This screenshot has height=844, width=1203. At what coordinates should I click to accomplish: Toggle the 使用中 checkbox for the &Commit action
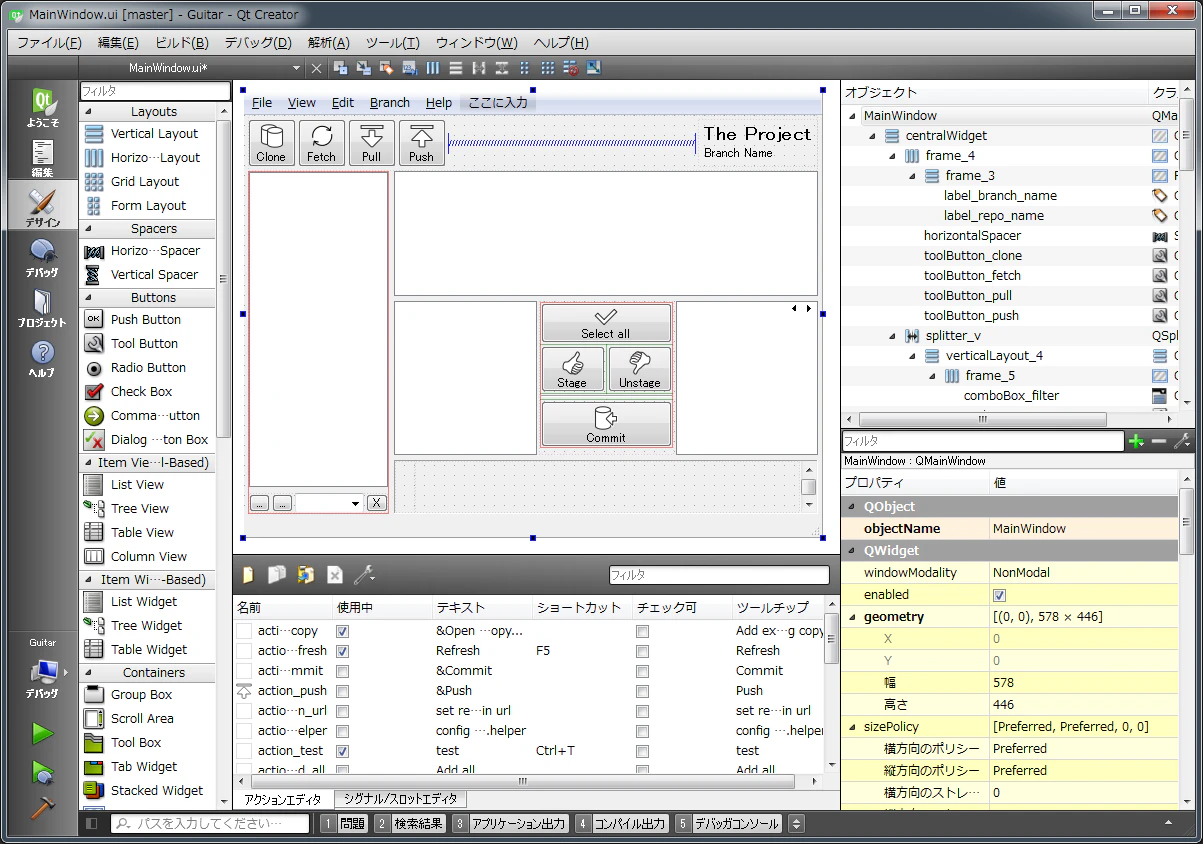343,671
